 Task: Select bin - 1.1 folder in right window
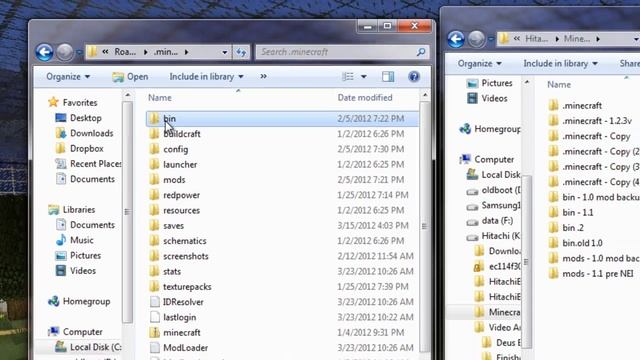pos(571,212)
